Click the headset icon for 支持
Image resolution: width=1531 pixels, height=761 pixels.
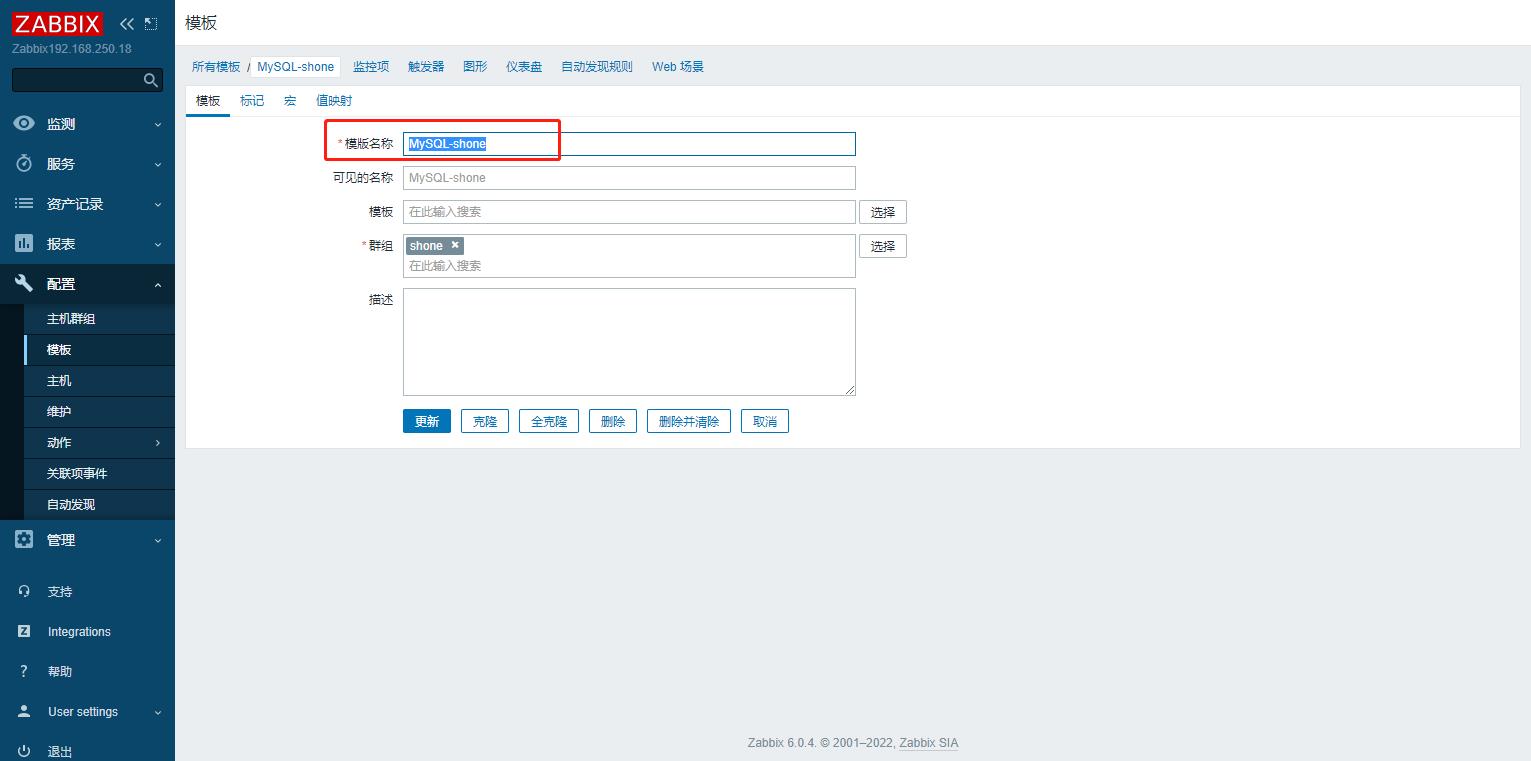coord(24,592)
